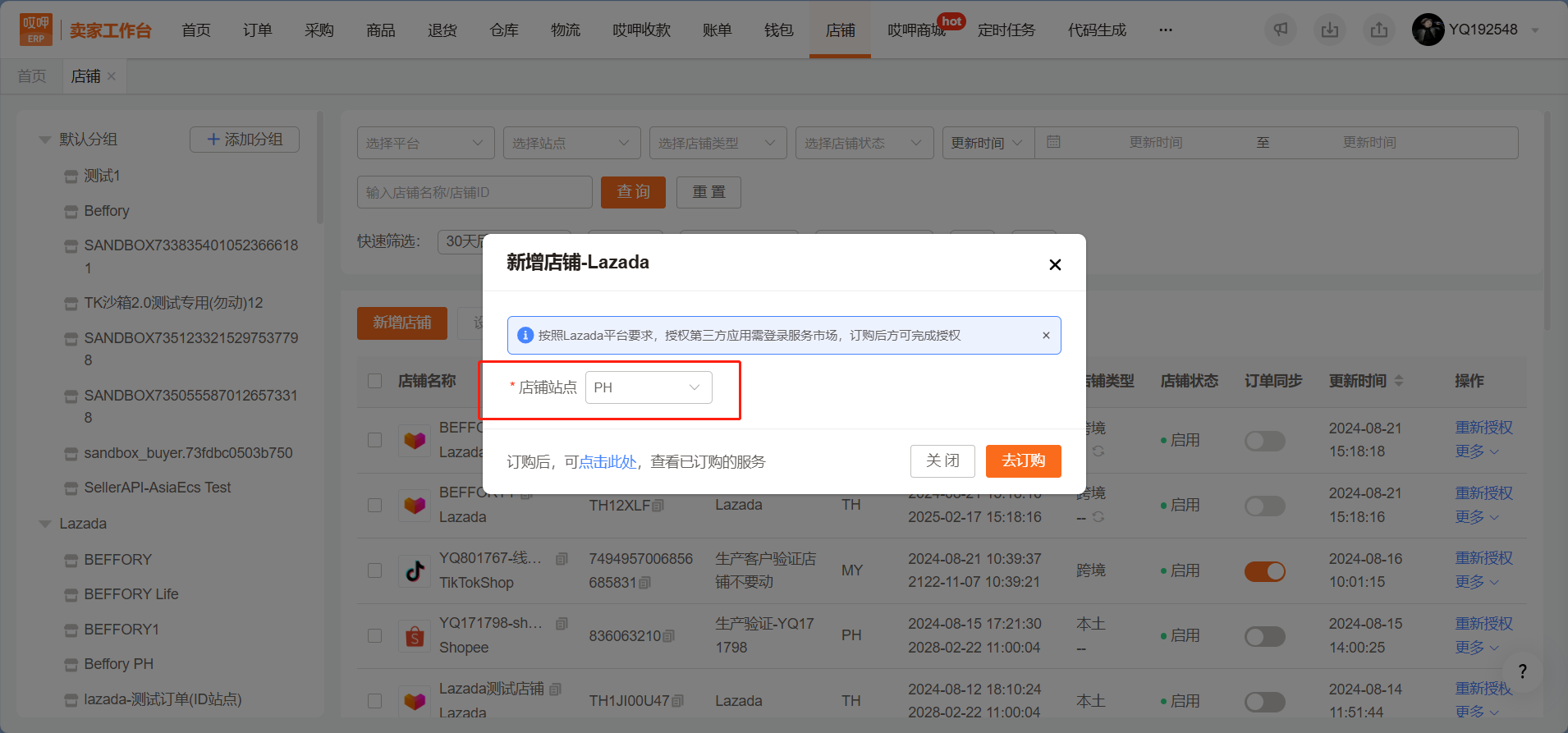1568x733 pixels.
Task: Open the 更新时间 type dropdown
Action: coord(988,143)
